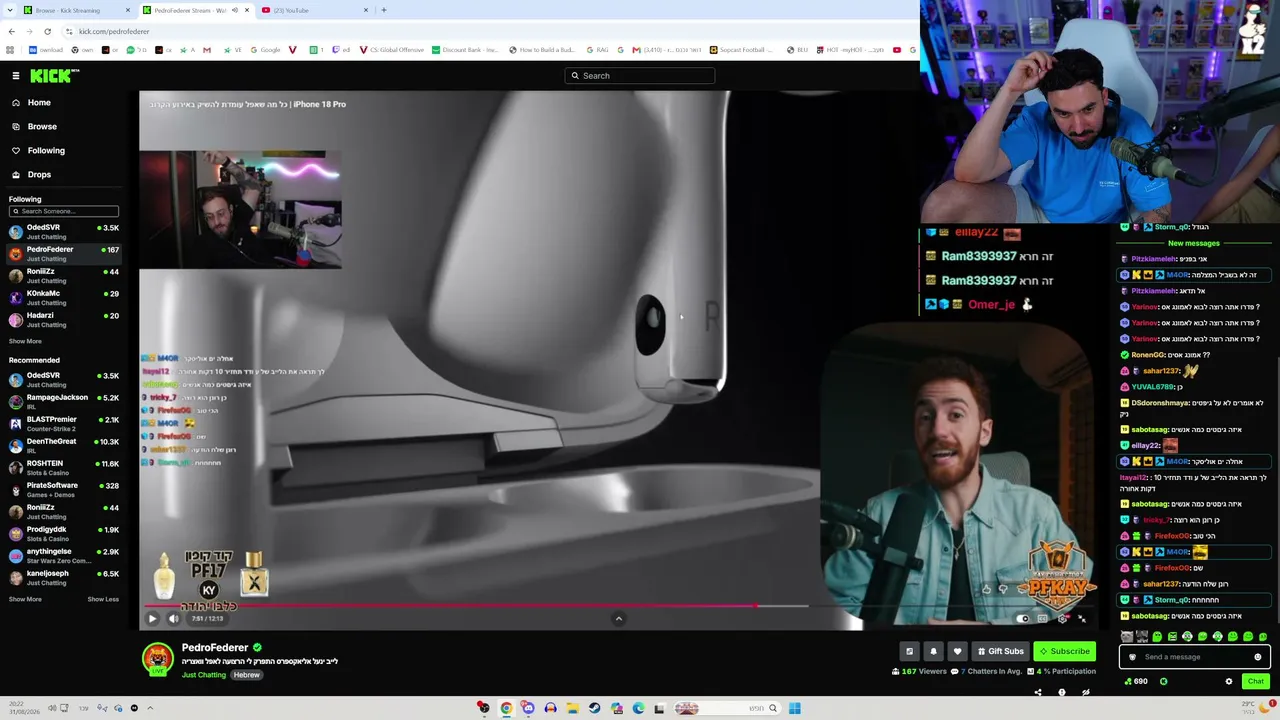Mute the stream player volume
The width and height of the screenshot is (1280, 720).
coord(173,619)
